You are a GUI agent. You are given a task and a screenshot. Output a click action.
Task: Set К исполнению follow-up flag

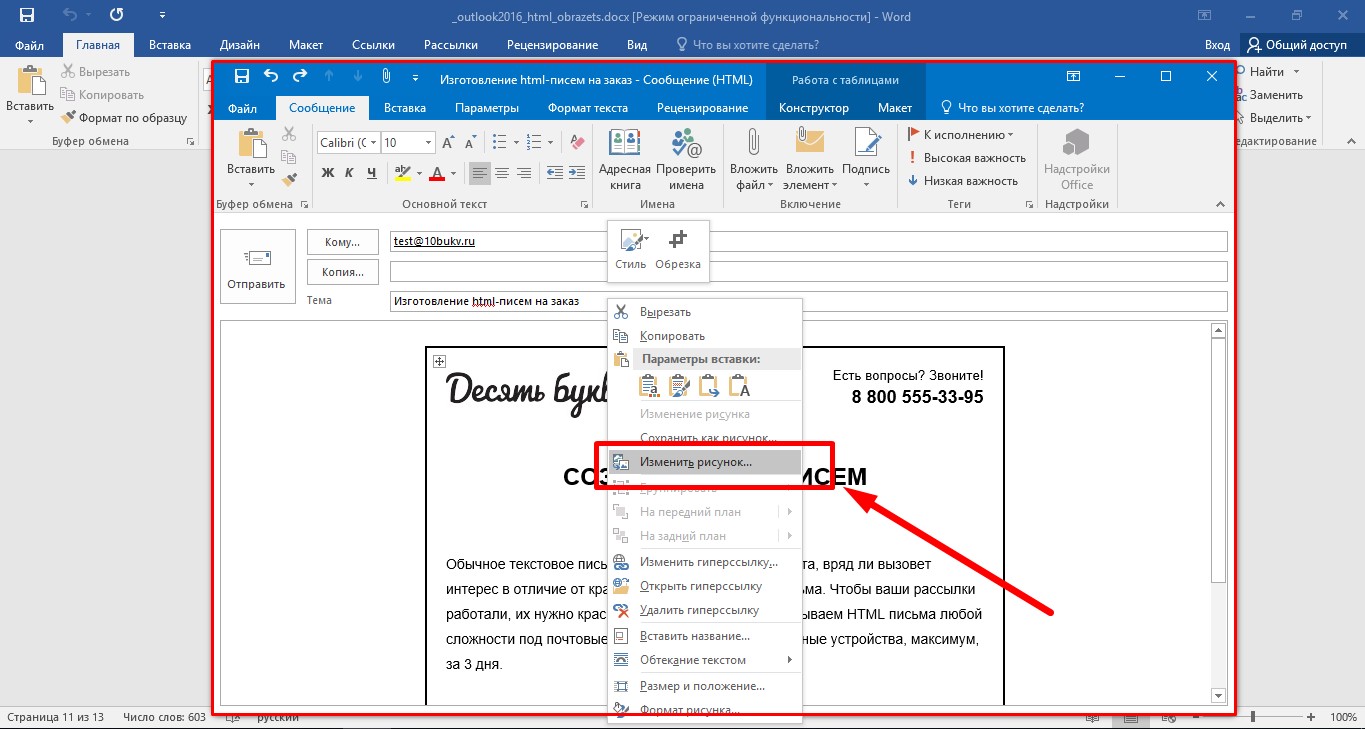pos(960,134)
